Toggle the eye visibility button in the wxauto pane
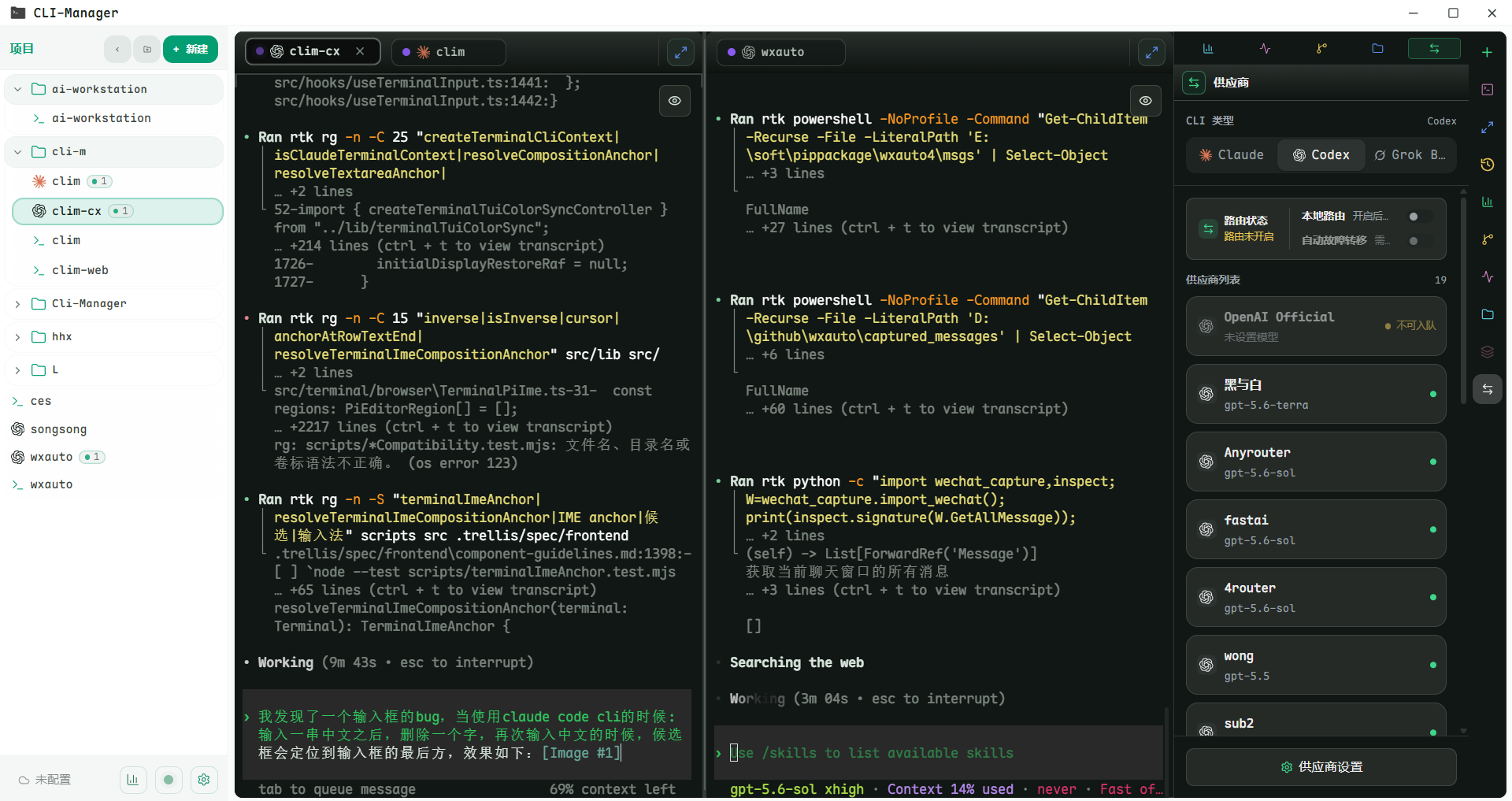The image size is (1512, 801). click(x=1146, y=101)
